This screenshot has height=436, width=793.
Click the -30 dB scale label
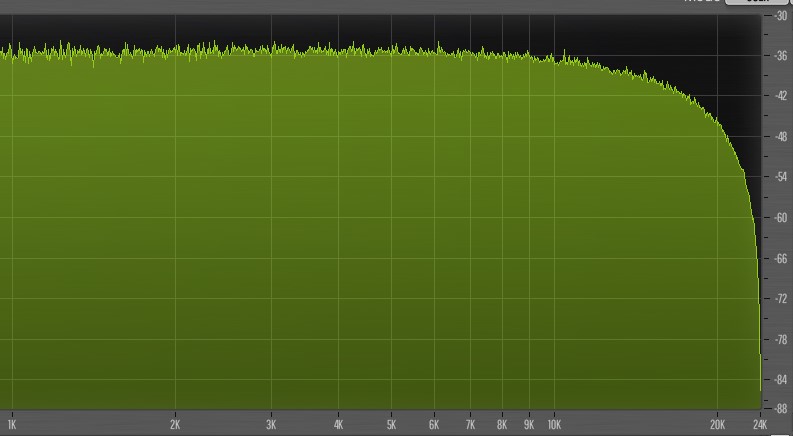coord(779,16)
